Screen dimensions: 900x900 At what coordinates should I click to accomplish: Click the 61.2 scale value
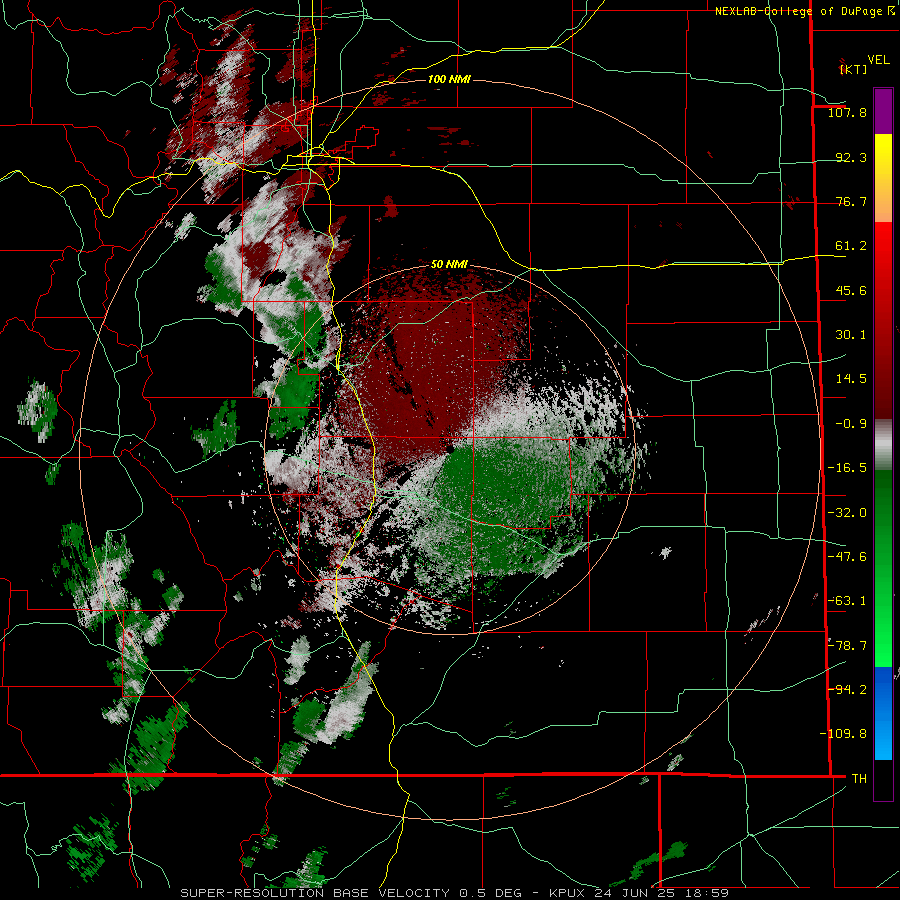click(851, 246)
